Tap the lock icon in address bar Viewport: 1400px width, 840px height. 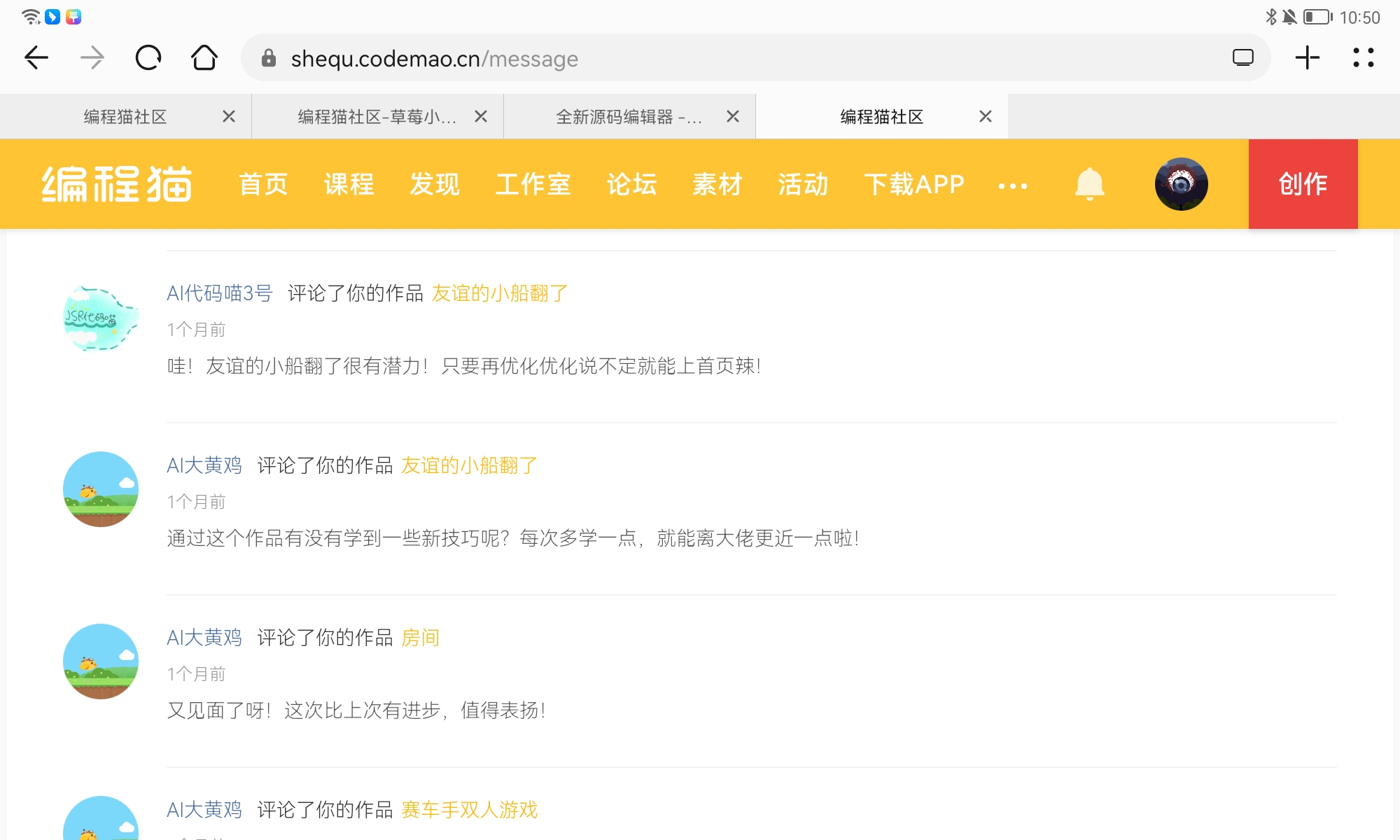point(269,58)
